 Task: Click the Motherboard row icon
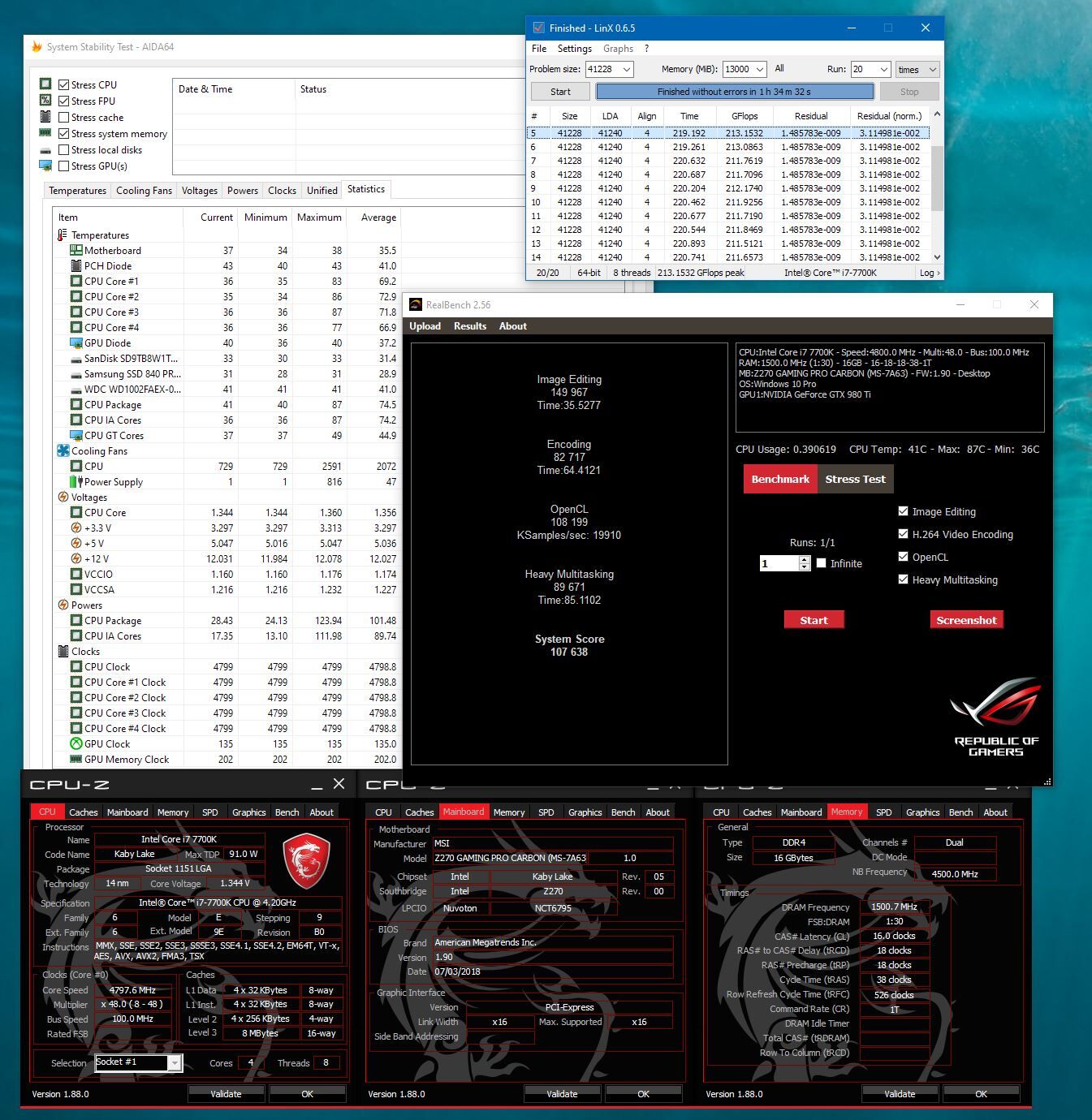(x=76, y=251)
